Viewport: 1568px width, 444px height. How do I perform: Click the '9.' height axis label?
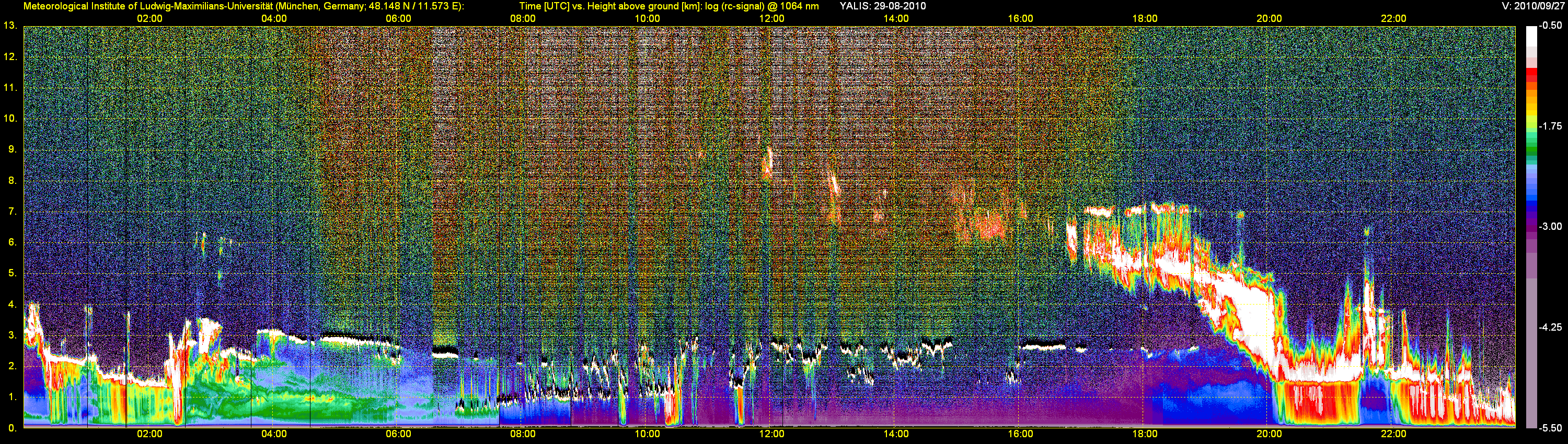tap(12, 149)
